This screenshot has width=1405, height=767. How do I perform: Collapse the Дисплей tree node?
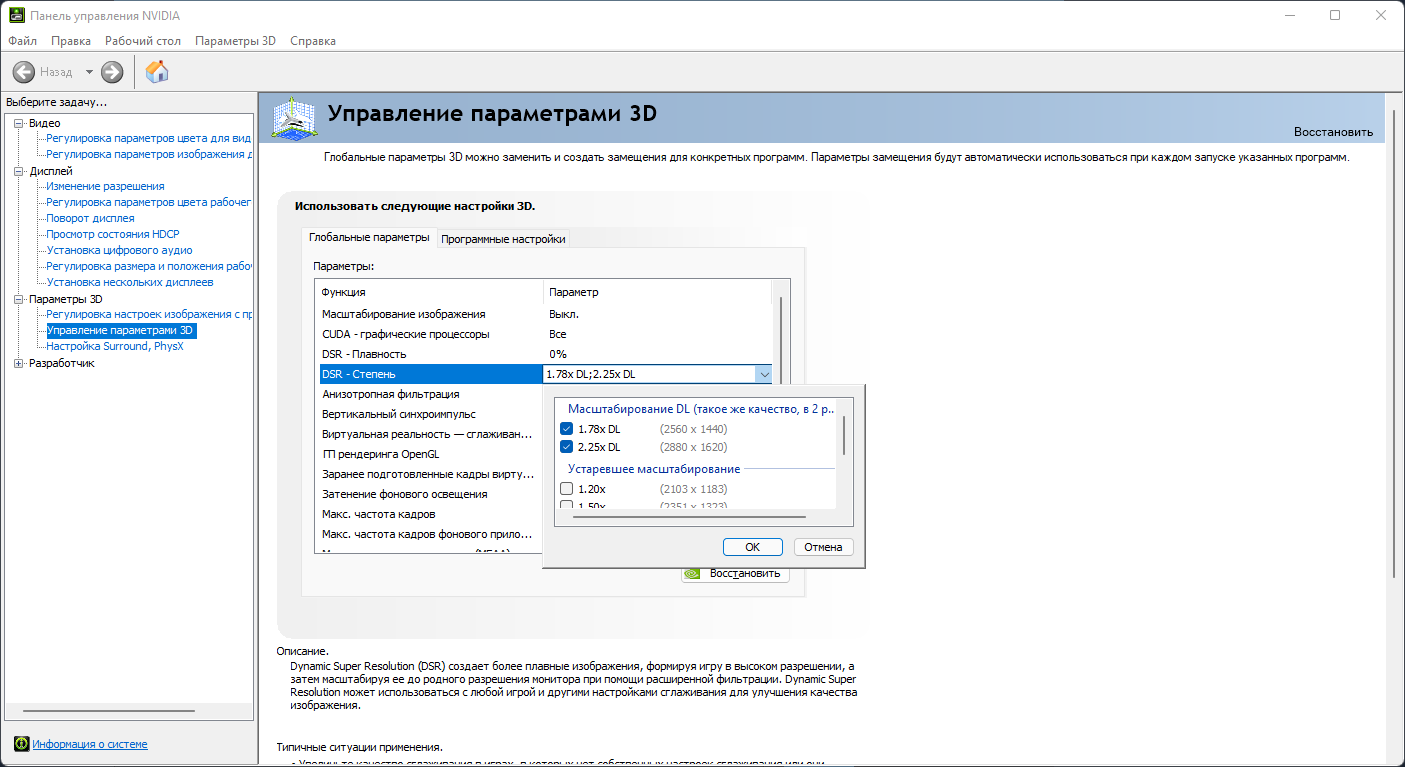pyautogui.click(x=19, y=171)
